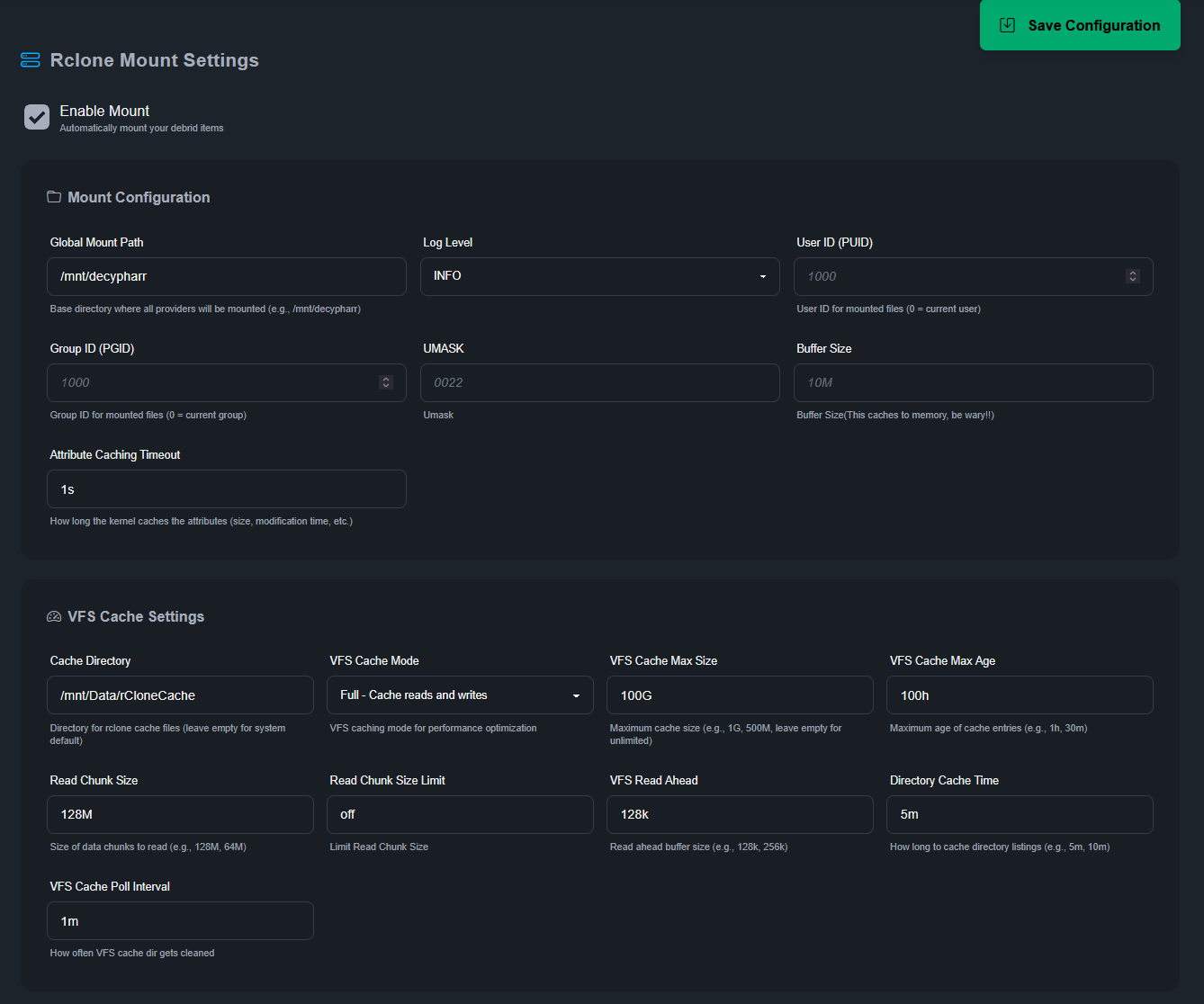Image resolution: width=1204 pixels, height=1004 pixels.
Task: Click the Mount Configuration heading
Action: point(139,197)
